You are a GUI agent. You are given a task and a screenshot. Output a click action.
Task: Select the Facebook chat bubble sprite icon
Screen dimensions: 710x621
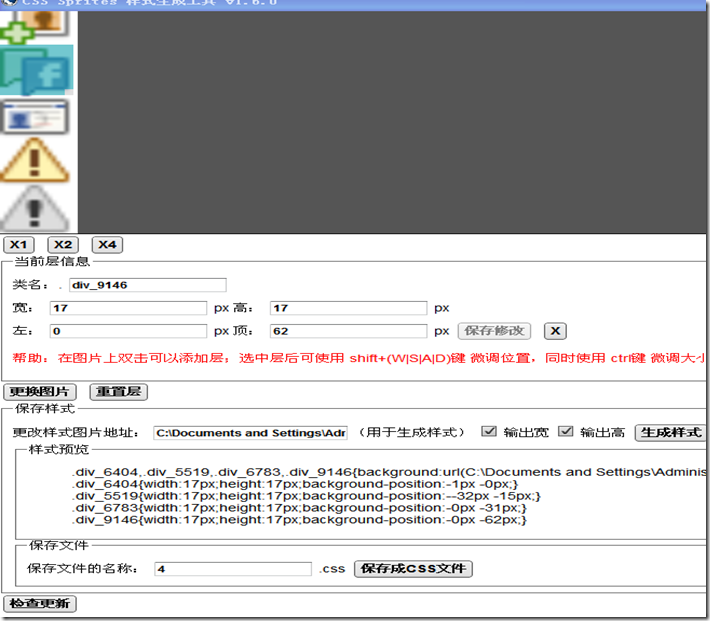[36, 70]
